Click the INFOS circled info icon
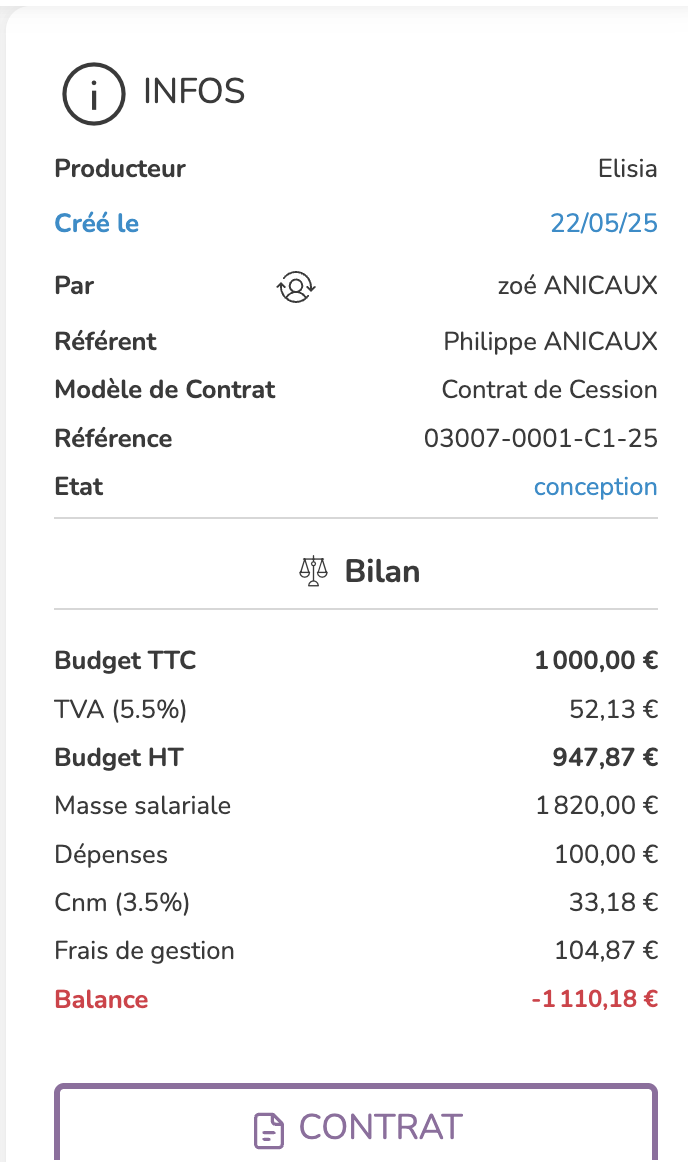Viewport: 688px width, 1162px height. pos(94,93)
